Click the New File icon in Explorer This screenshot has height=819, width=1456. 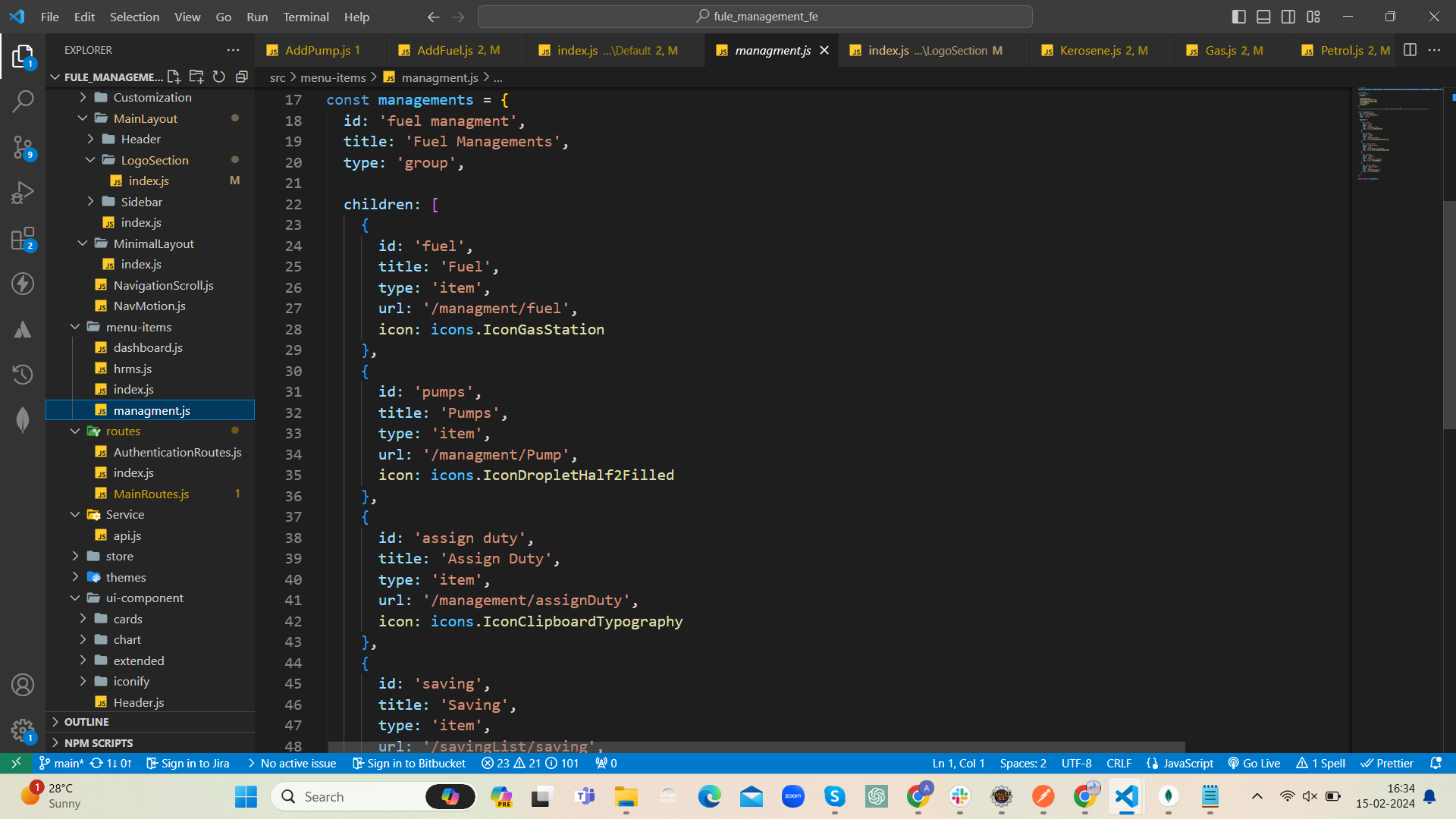[174, 77]
